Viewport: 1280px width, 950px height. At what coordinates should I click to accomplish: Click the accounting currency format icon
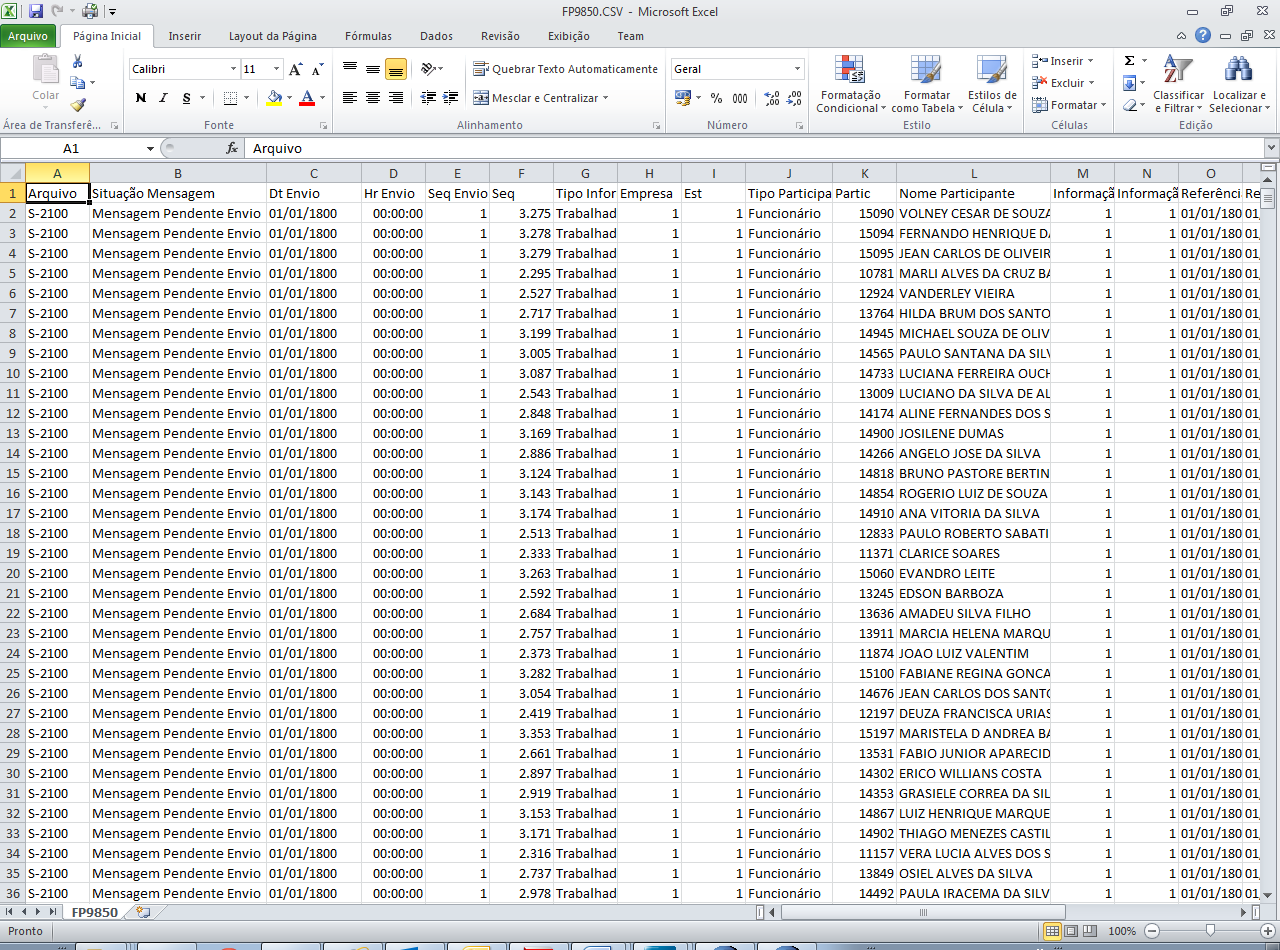[682, 98]
